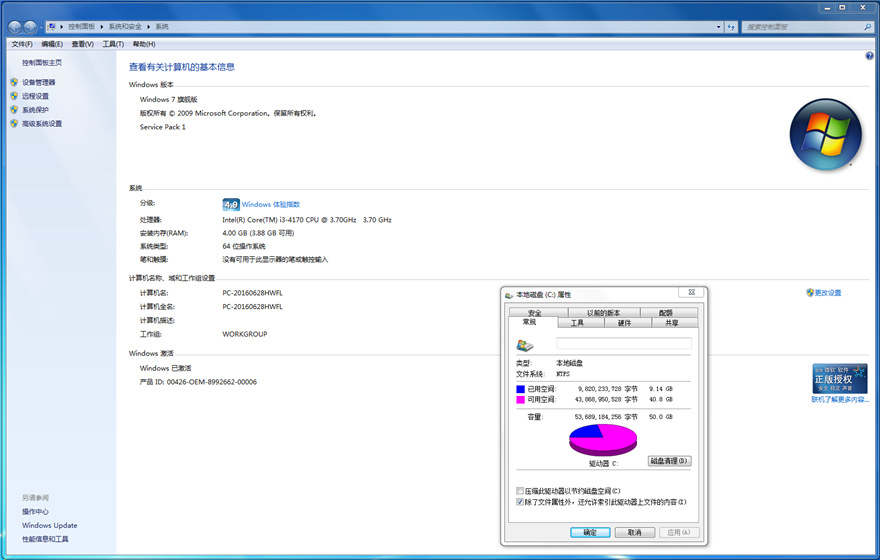The image size is (880, 560).
Task: Go back with the Back arrow button
Action: point(15,26)
